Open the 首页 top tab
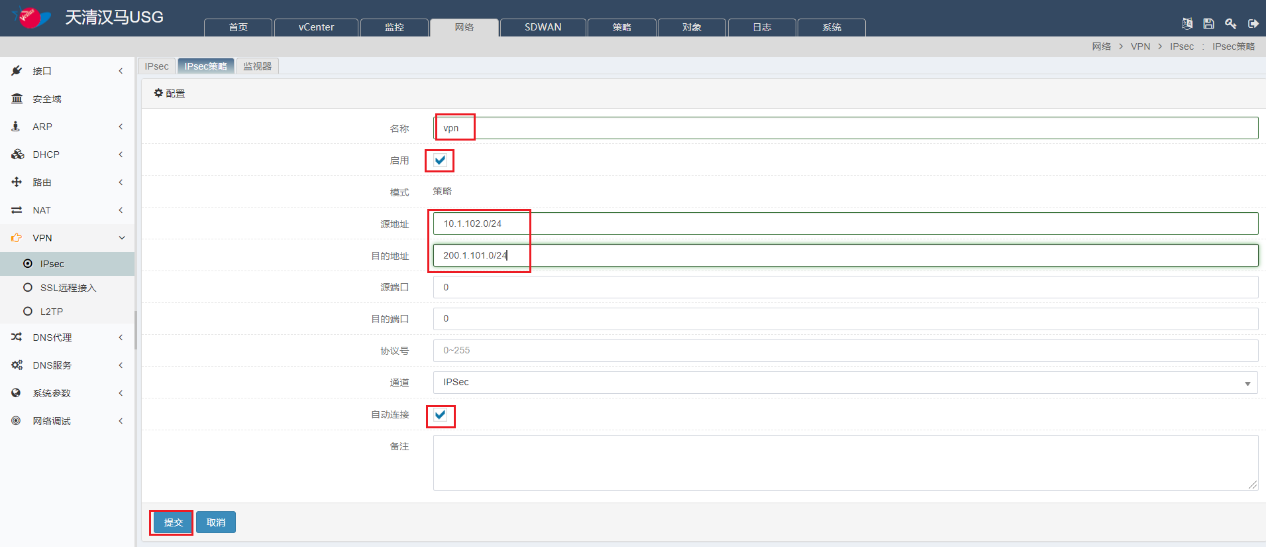The height and width of the screenshot is (547, 1266). point(237,27)
